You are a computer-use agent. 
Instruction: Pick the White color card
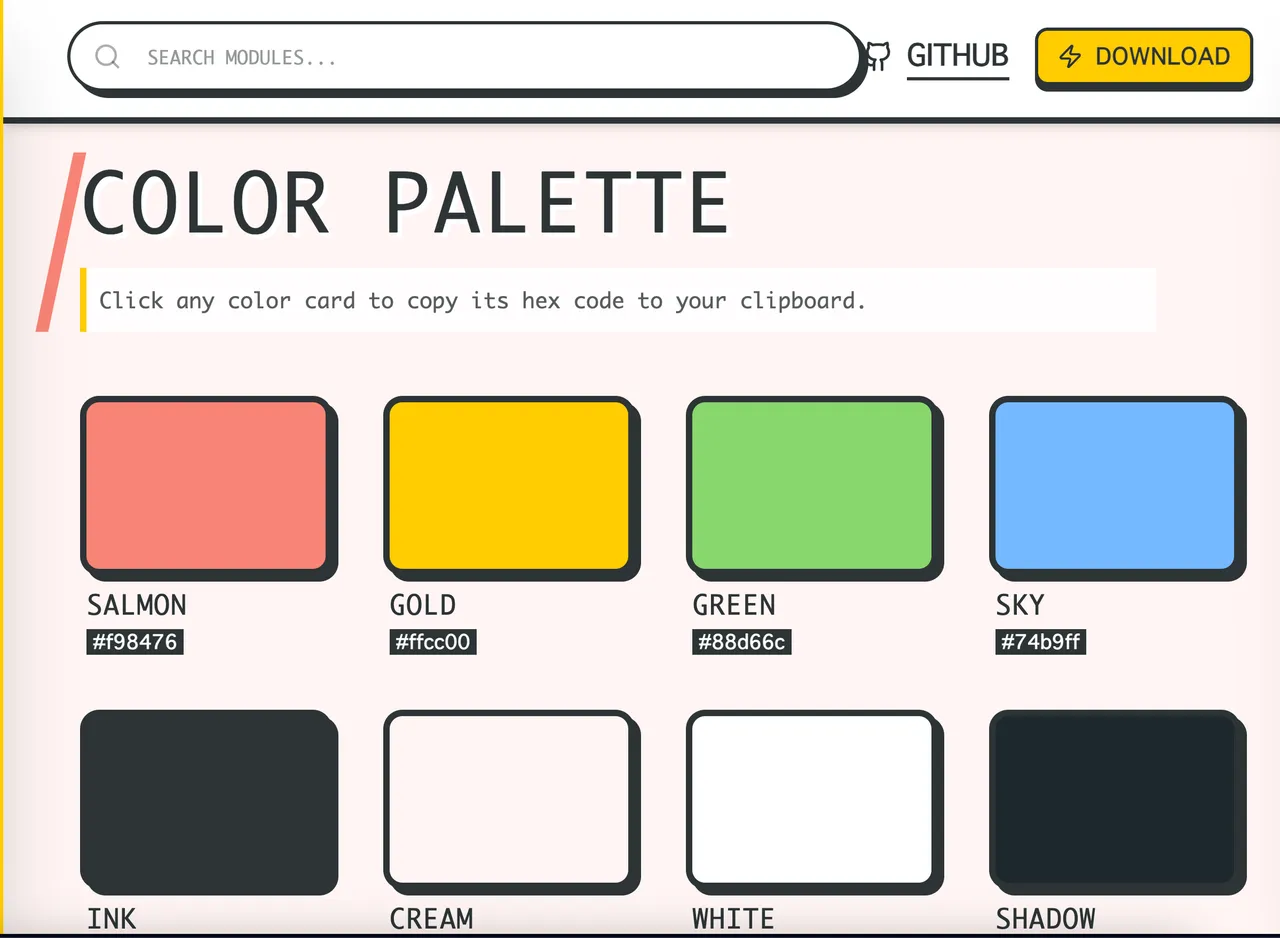812,799
